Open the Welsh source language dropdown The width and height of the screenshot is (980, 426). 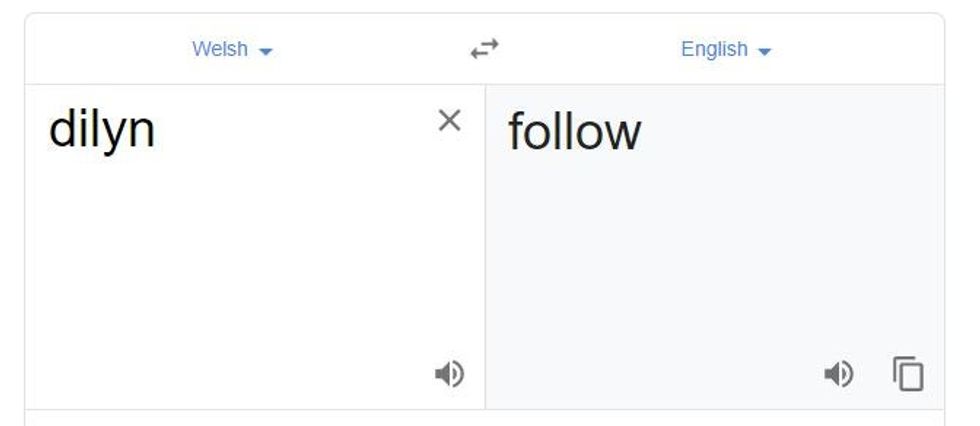tap(232, 49)
